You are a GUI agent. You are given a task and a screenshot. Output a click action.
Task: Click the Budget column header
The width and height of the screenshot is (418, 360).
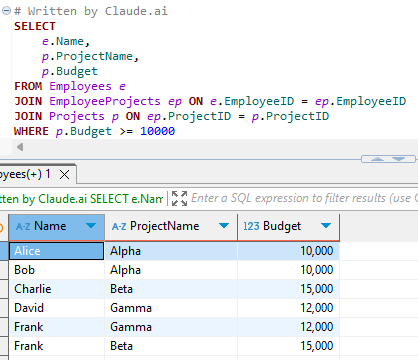click(x=289, y=227)
